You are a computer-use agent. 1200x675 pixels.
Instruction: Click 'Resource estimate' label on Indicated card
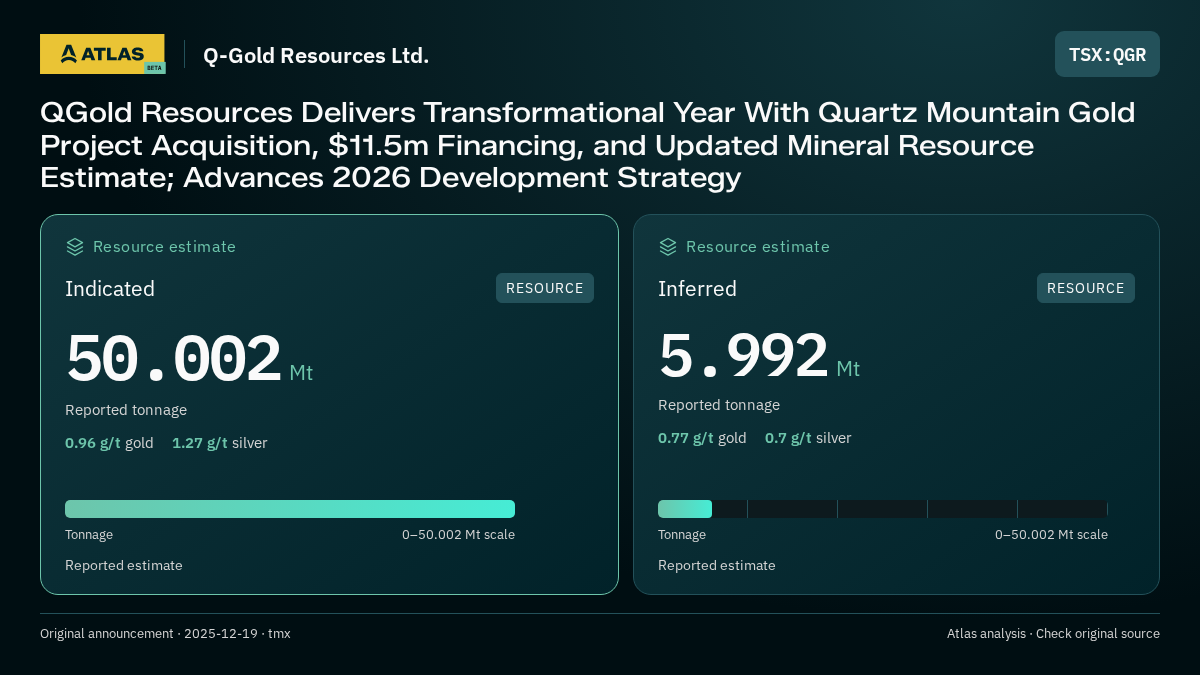coord(164,247)
